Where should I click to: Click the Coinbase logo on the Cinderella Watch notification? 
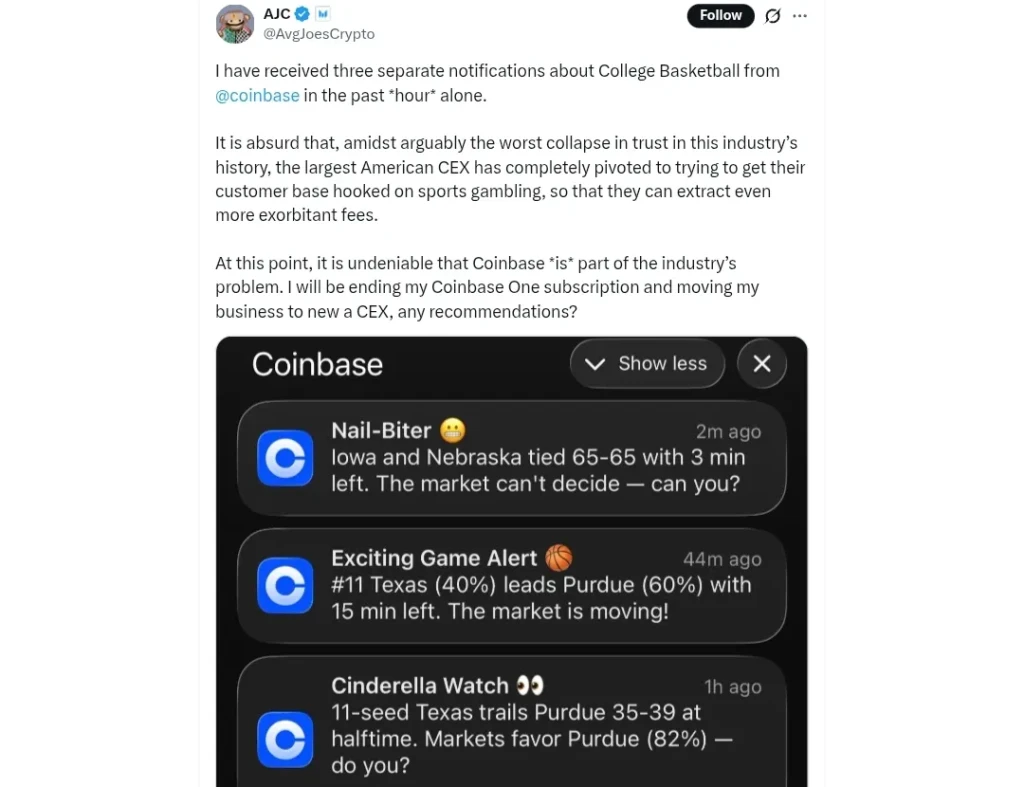point(284,740)
